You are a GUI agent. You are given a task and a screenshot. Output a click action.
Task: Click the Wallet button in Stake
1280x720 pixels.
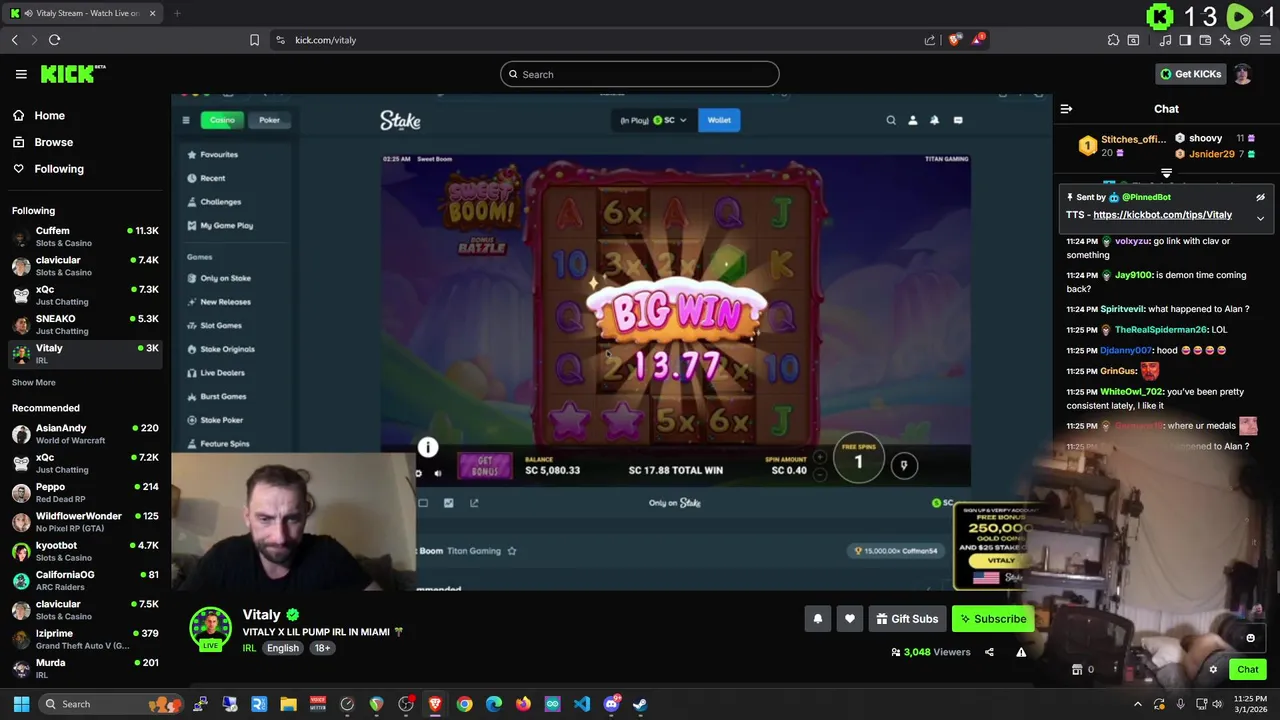pos(719,120)
